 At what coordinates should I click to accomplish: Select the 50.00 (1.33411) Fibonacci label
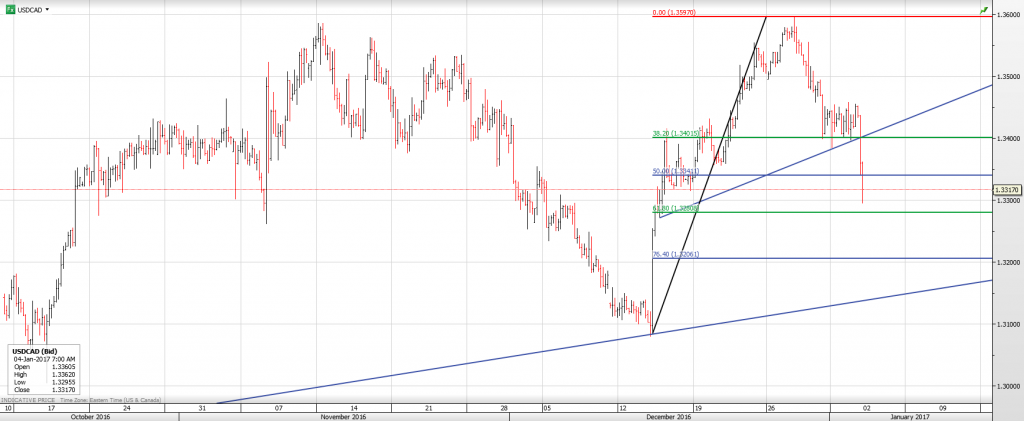[x=676, y=172]
